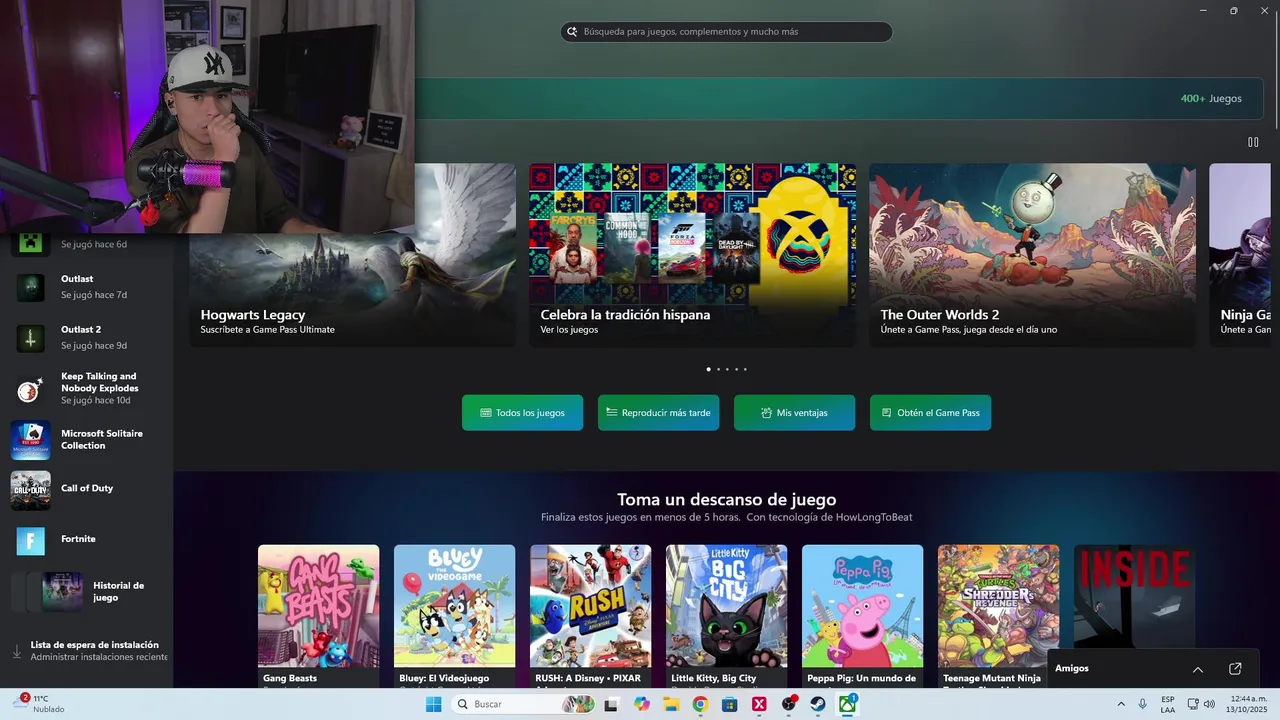Launch Microsoft Solitaire Collection from sidebar icon
This screenshot has width=1280, height=720.
coord(30,440)
